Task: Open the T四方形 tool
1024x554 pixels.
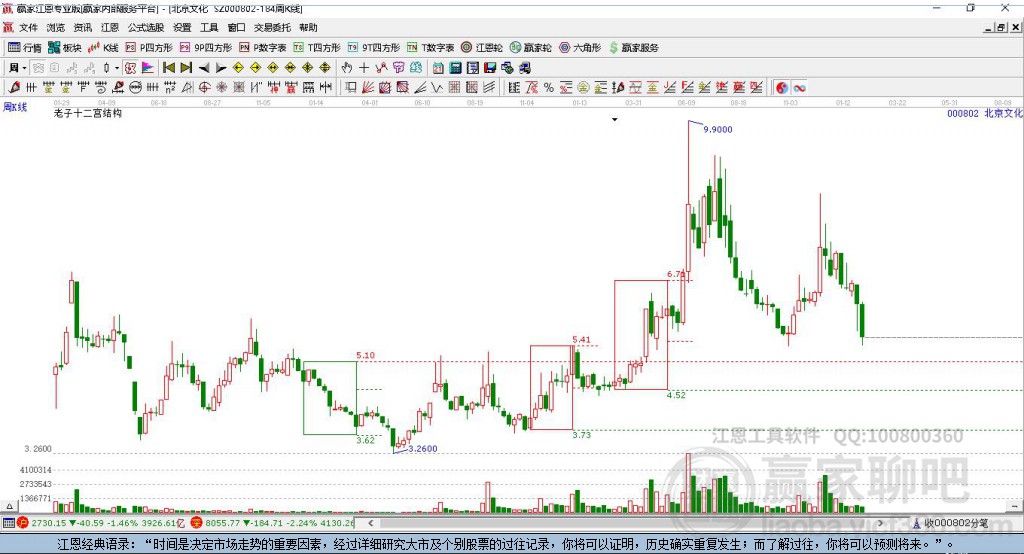Action: click(317, 48)
